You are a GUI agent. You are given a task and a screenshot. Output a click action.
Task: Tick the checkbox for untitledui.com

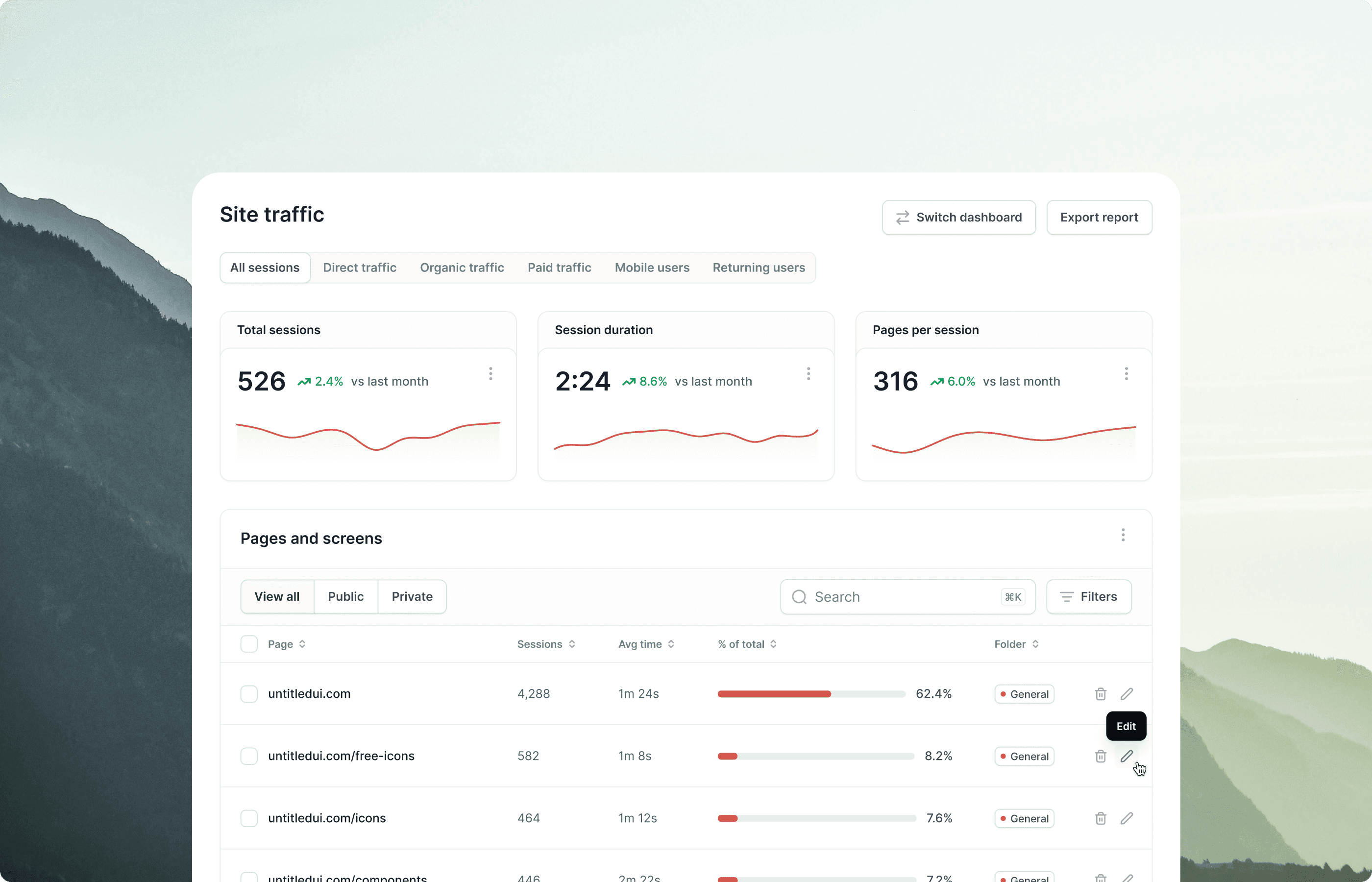249,693
